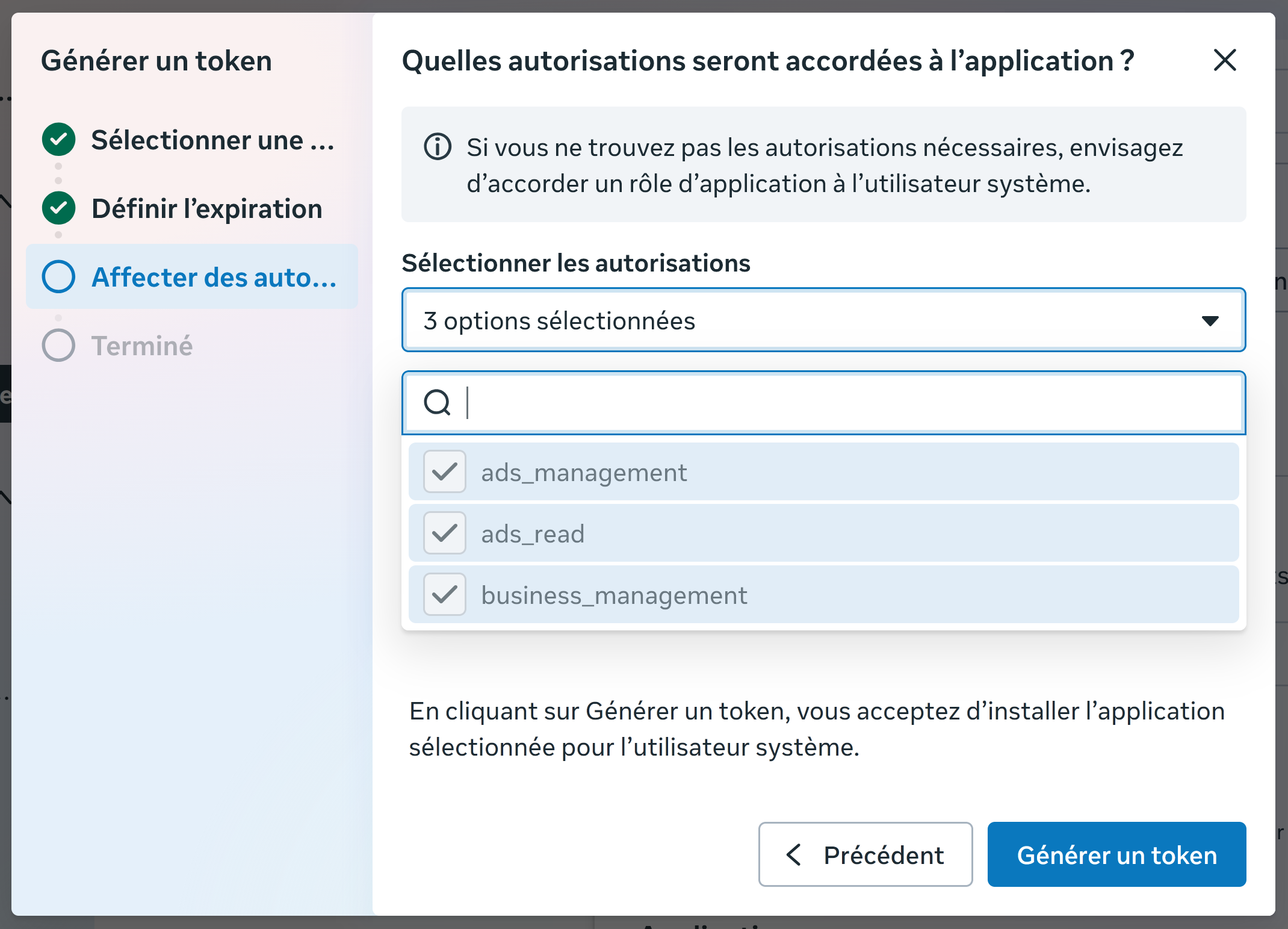Click the magnifier search icon

[438, 403]
